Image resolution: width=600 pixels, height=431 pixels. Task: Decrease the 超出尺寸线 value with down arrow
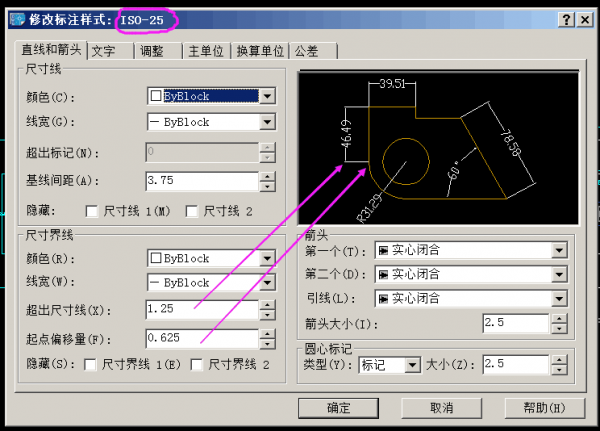267,315
